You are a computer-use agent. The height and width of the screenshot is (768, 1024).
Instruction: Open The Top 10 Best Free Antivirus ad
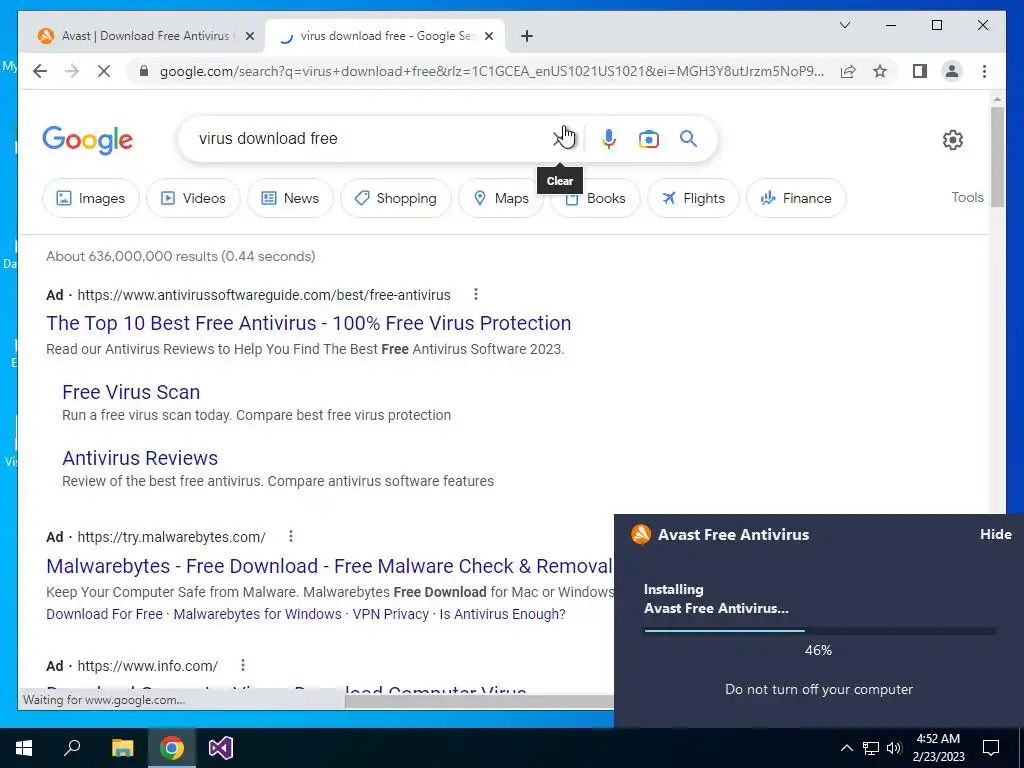[308, 323]
